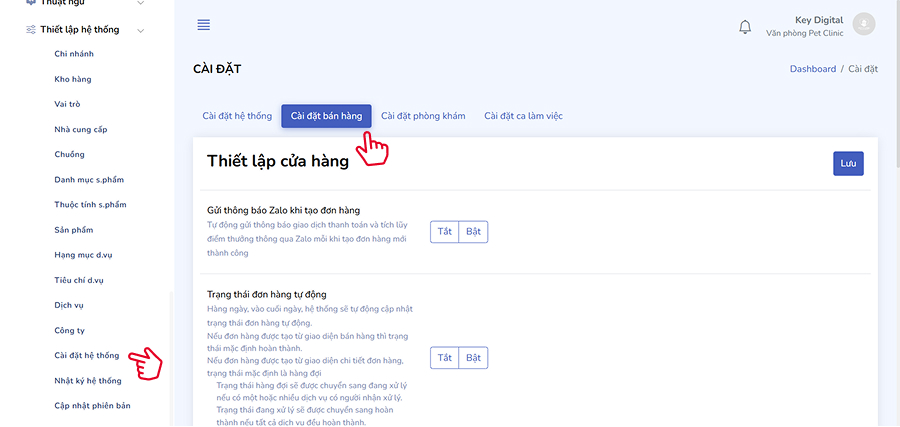Click Key Digital account name
Screen dimensions: 900x427
pos(818,20)
